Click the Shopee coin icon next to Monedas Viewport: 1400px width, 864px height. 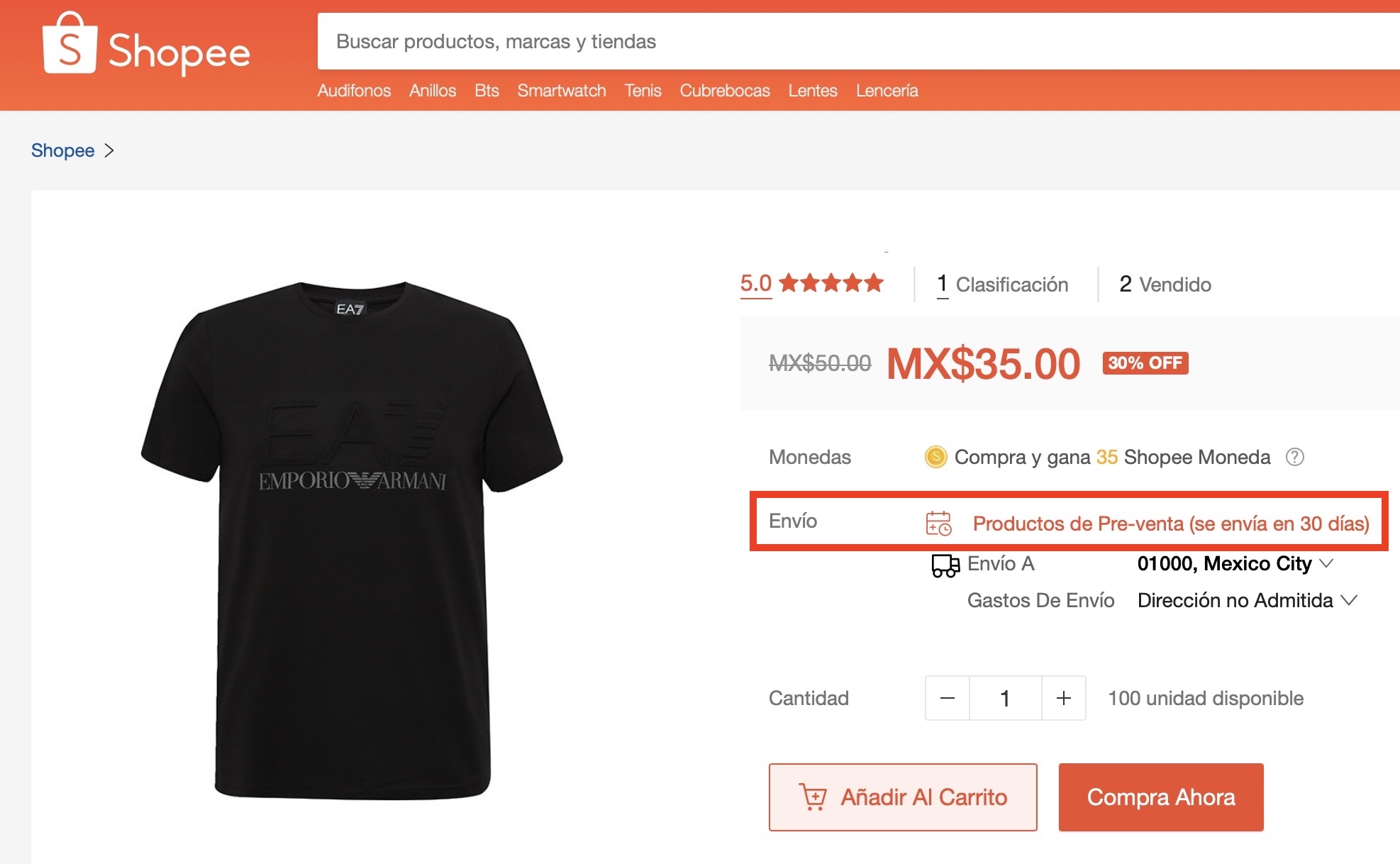pos(935,458)
